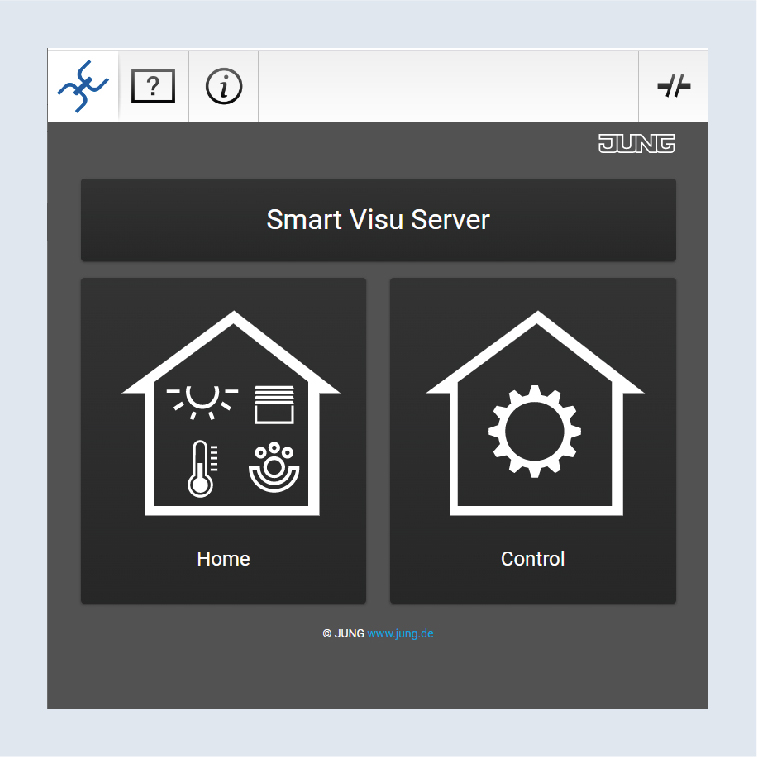
Task: Follow the www.jung.de link
Action: pyautogui.click(x=400, y=633)
